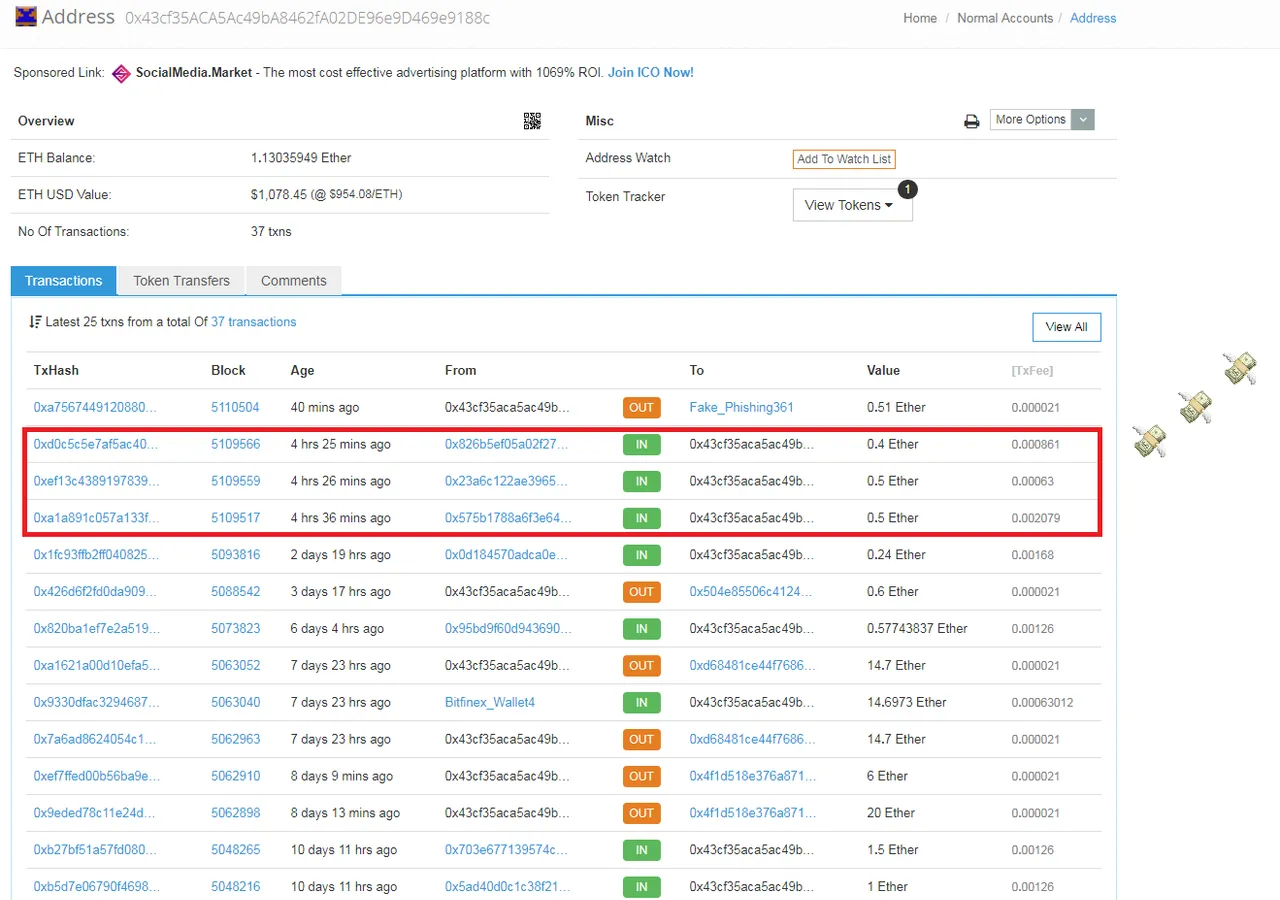This screenshot has width=1280, height=900.
Task: Open block 5110504 link
Action: 235,407
